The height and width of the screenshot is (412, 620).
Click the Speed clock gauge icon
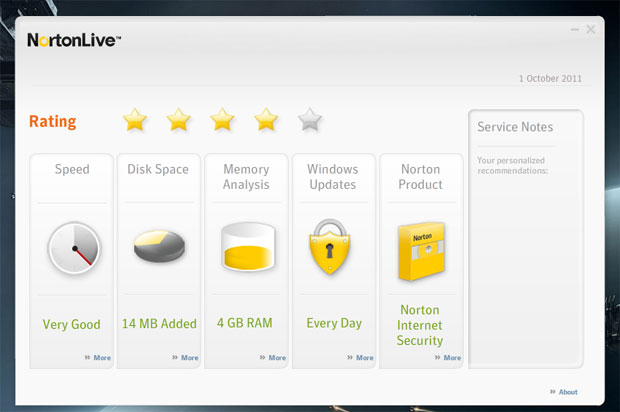[74, 248]
